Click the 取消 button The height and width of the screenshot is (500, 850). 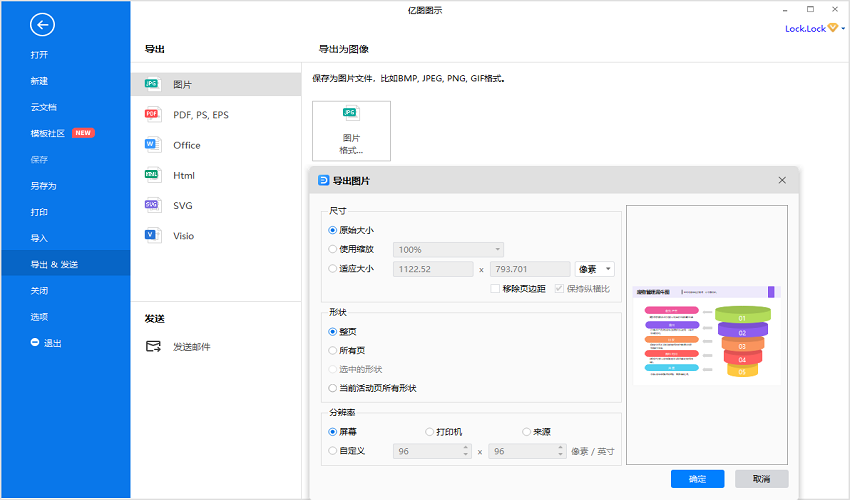click(761, 479)
